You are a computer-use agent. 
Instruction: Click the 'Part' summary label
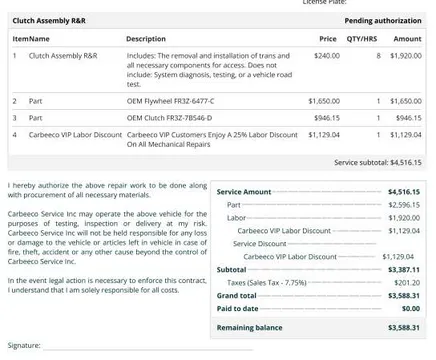point(233,205)
